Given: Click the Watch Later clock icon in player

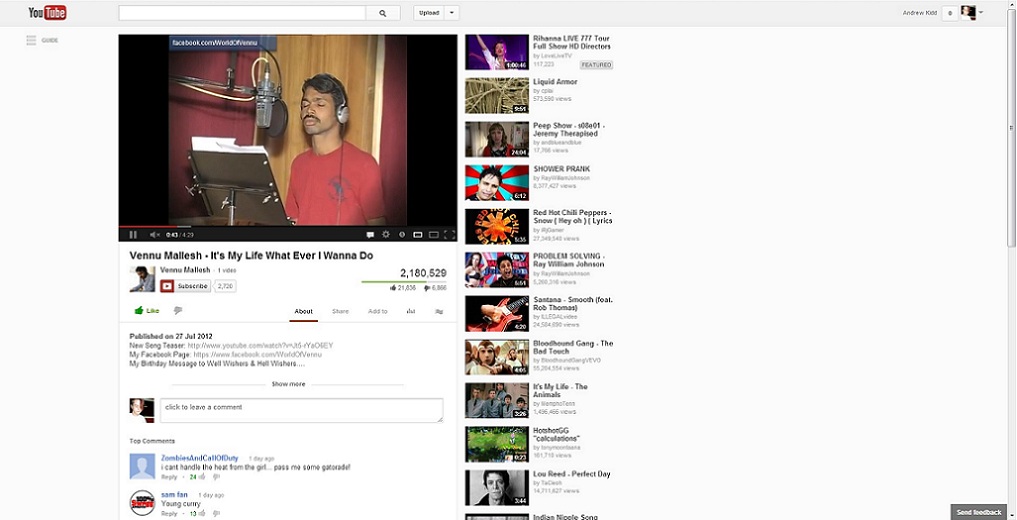Looking at the screenshot, I should pyautogui.click(x=401, y=235).
